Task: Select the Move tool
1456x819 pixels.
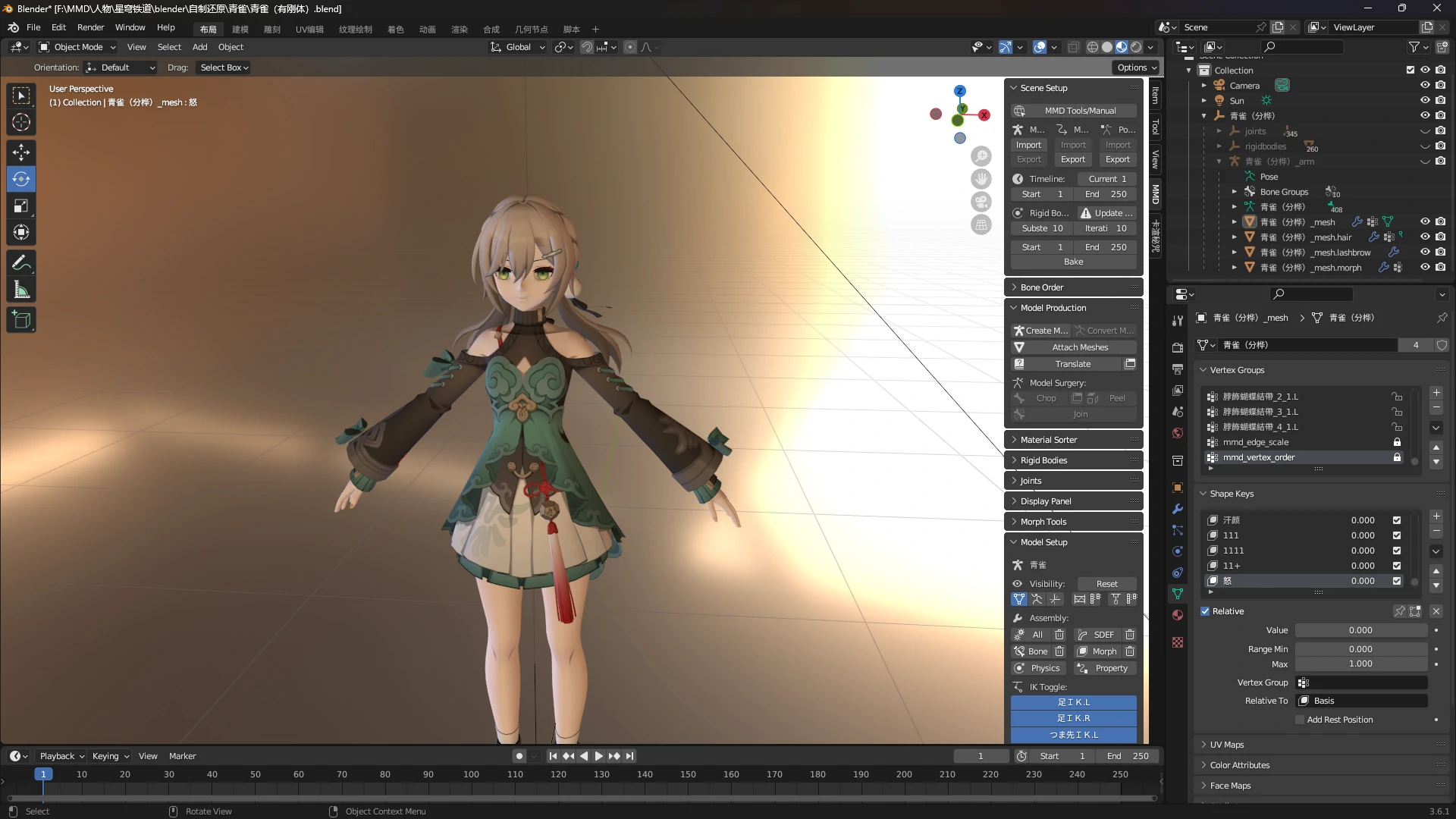Action: click(x=21, y=152)
